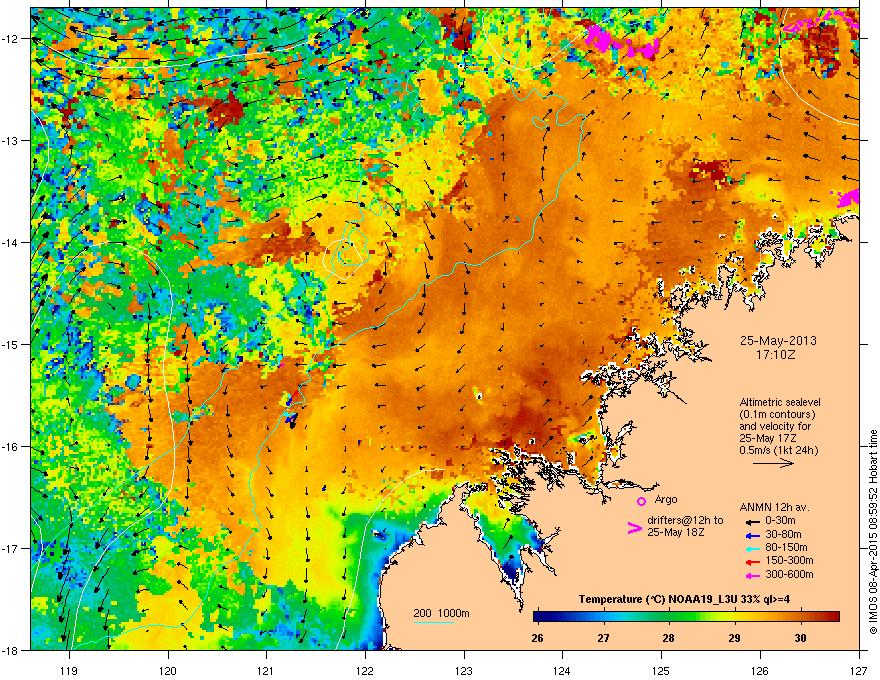This screenshot has height=680, width=880.
Task: Click the '25-May-2013' date label
Action: click(778, 341)
